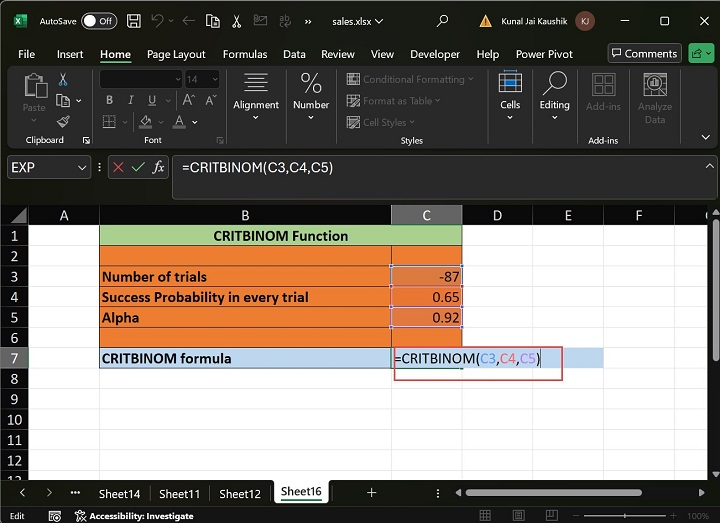The width and height of the screenshot is (720, 523).
Task: Expand the Name Box dropdown arrow
Action: (x=82, y=168)
